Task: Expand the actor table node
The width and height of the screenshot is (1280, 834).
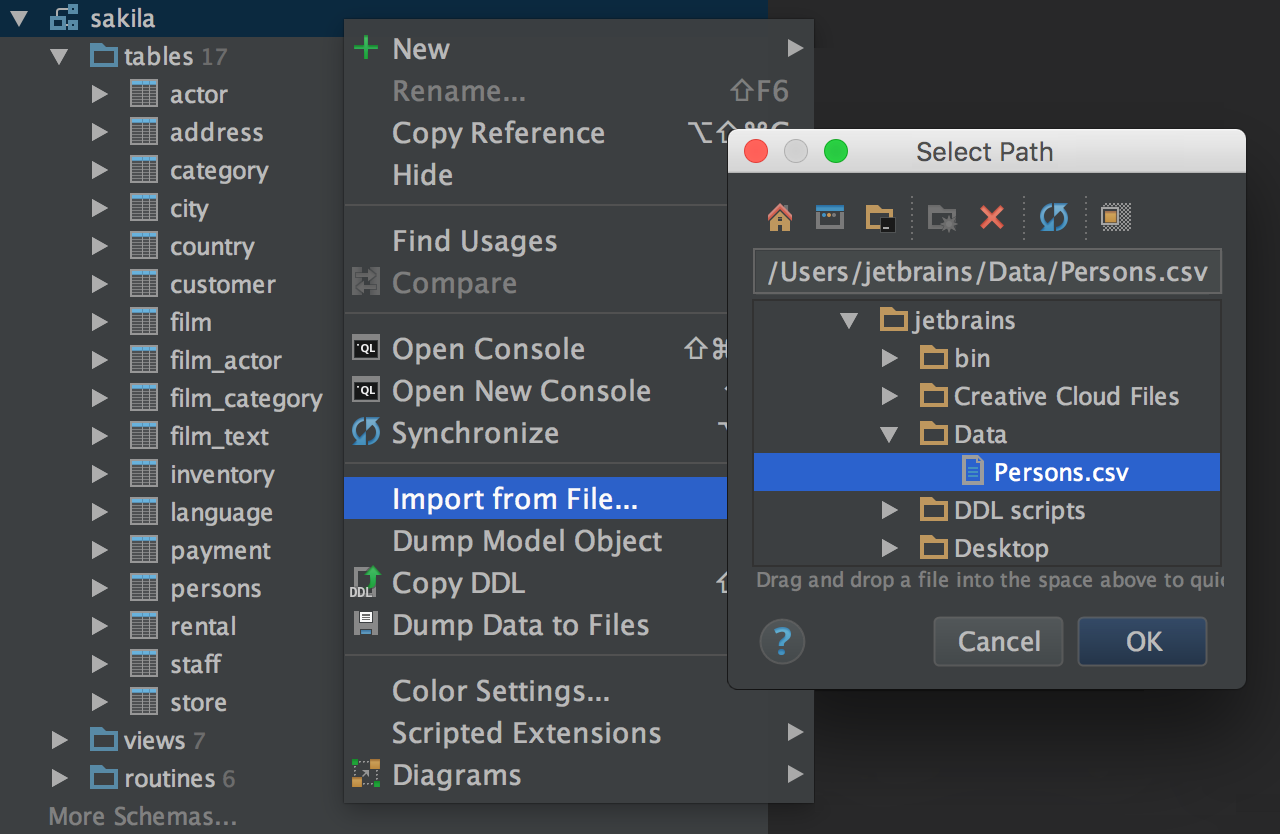Action: click(99, 94)
